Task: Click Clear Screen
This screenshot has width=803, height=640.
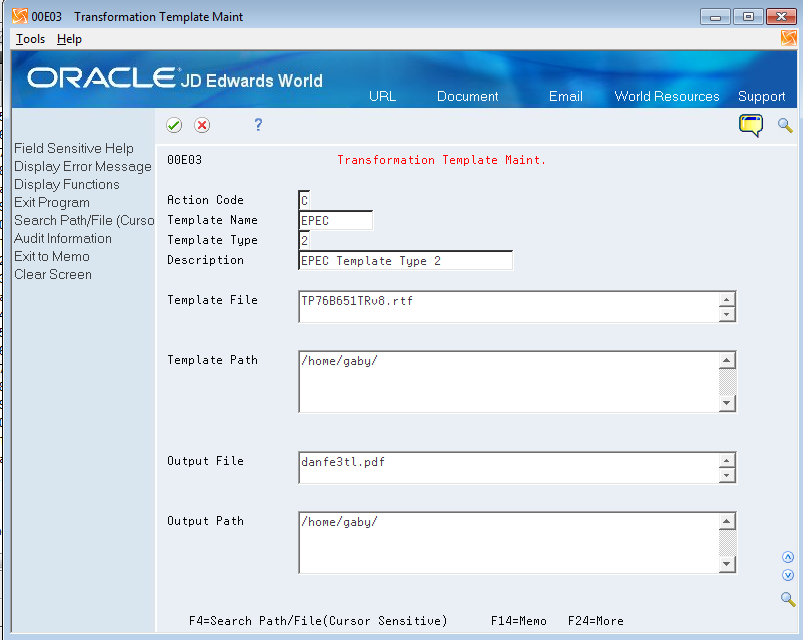Action: click(53, 274)
